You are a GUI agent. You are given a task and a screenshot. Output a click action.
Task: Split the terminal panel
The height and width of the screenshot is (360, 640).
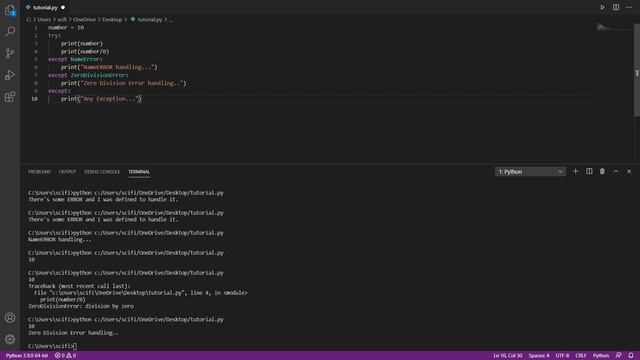point(589,171)
